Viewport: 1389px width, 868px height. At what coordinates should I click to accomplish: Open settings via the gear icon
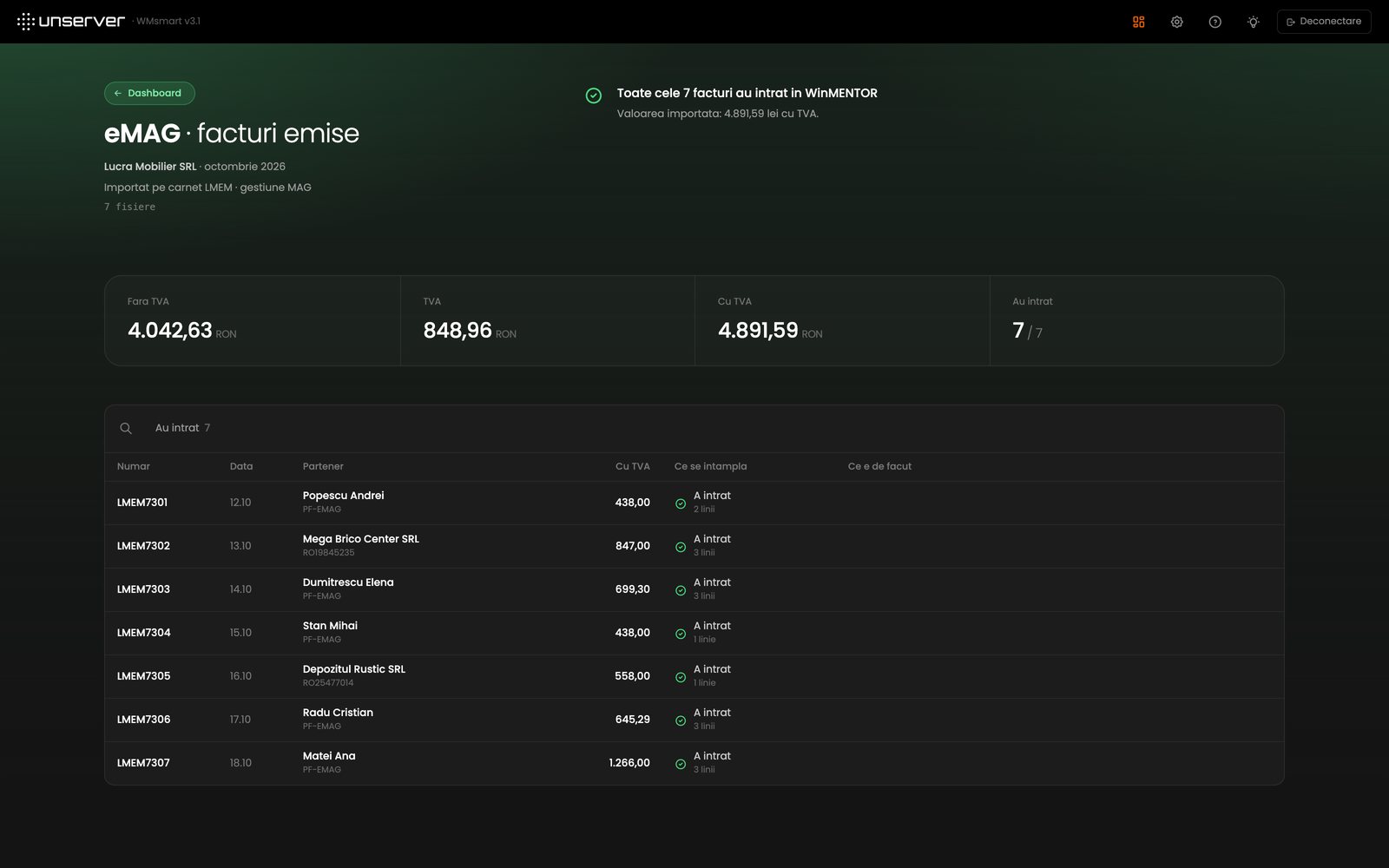(1177, 22)
